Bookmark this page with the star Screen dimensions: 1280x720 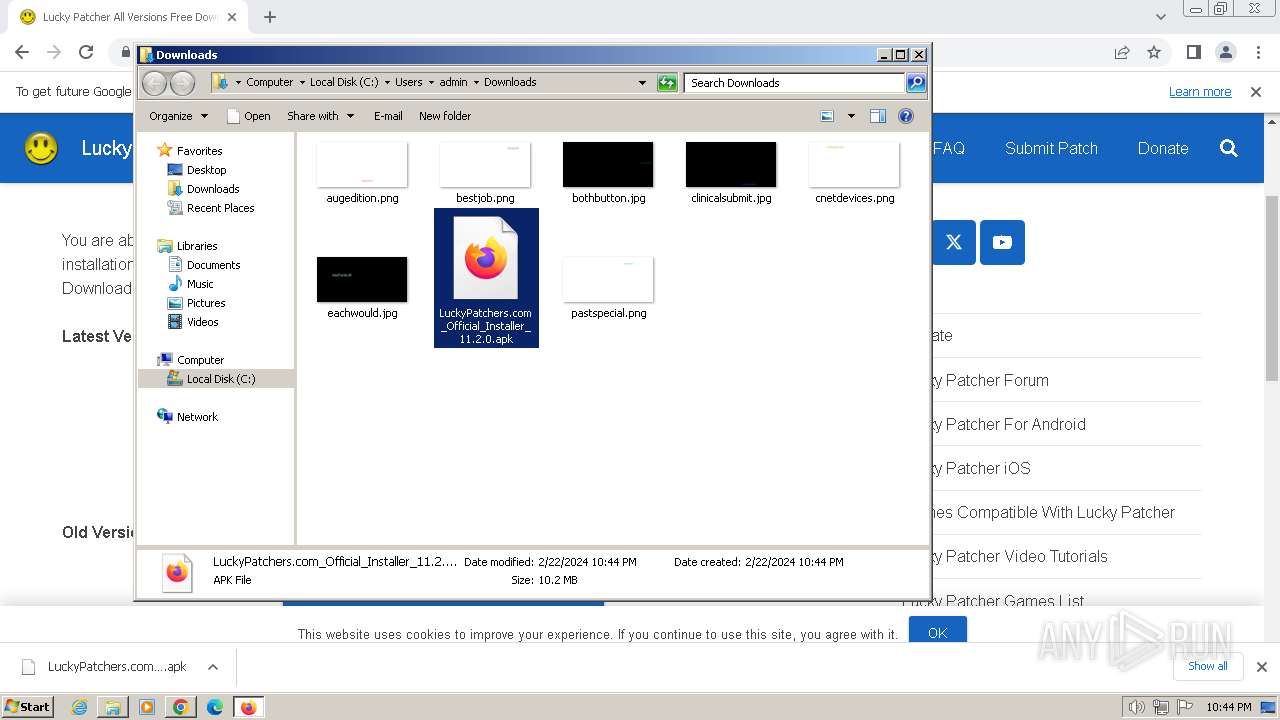tap(1154, 52)
